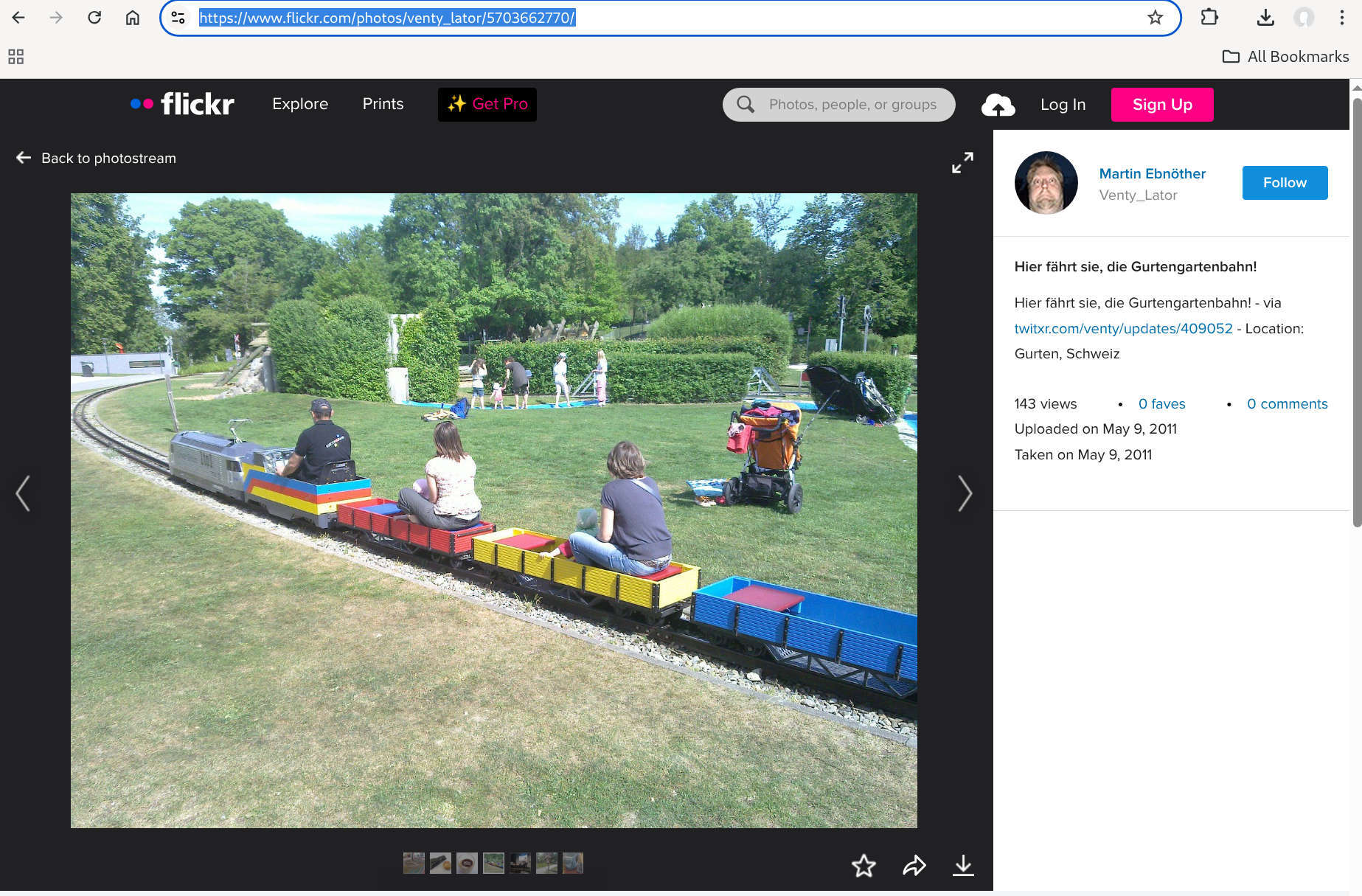Open the twitxr.com link in description
1362x896 pixels.
1123,328
